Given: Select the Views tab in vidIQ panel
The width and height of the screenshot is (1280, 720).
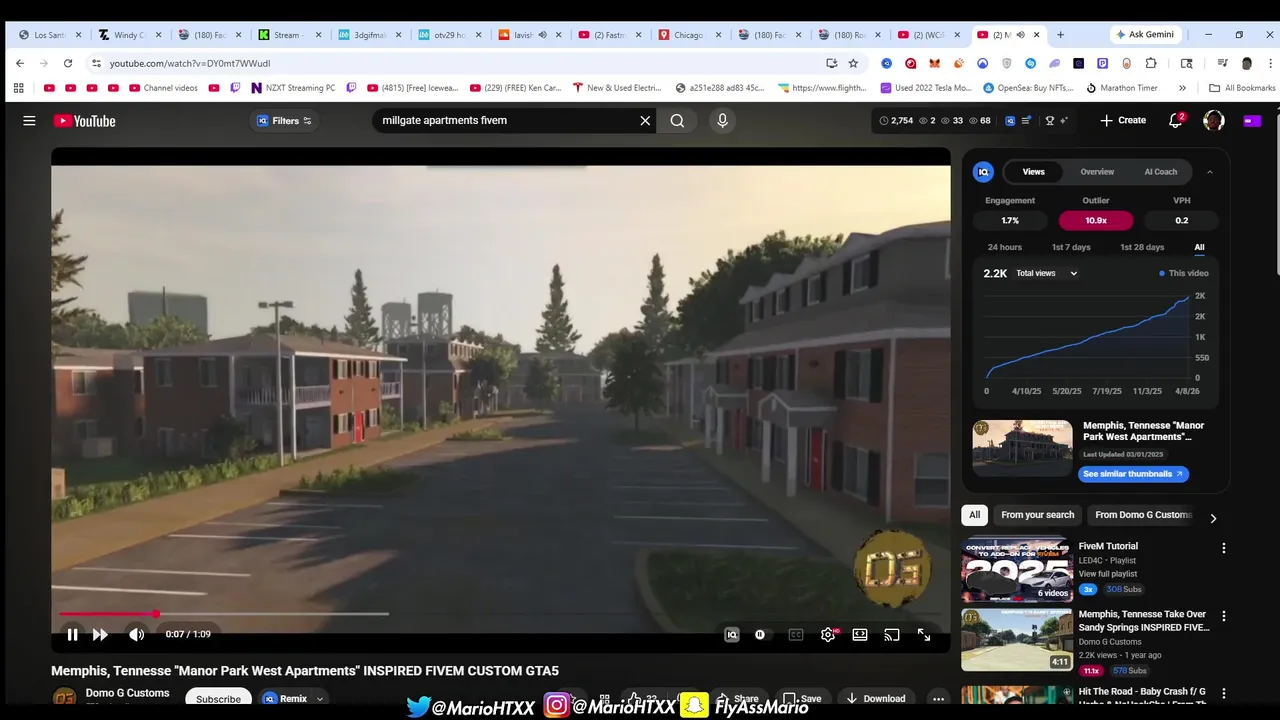Looking at the screenshot, I should (x=1033, y=172).
